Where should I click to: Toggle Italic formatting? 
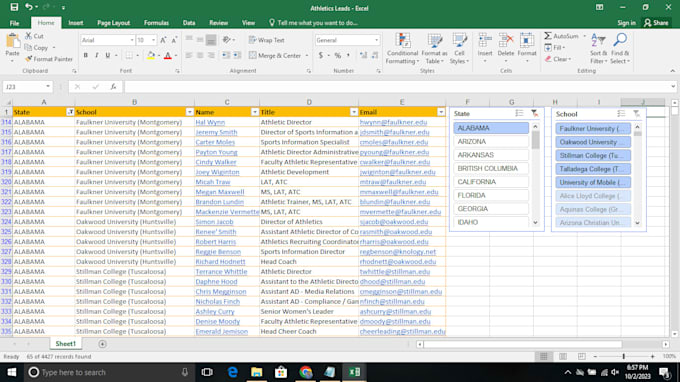click(x=96, y=56)
